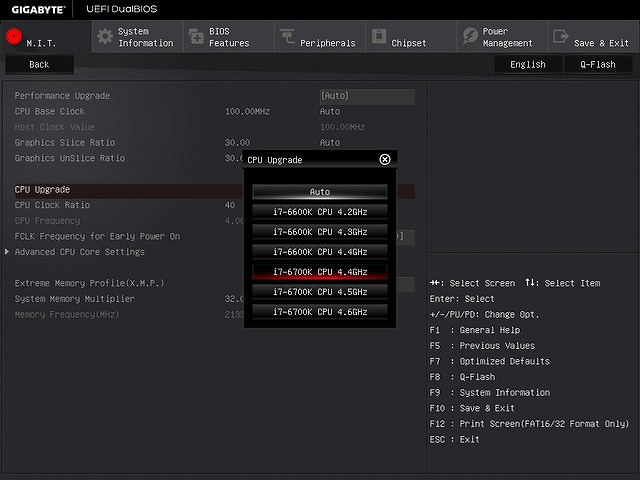Click the GIGABYTE logo
This screenshot has width=640, height=480.
38,9
